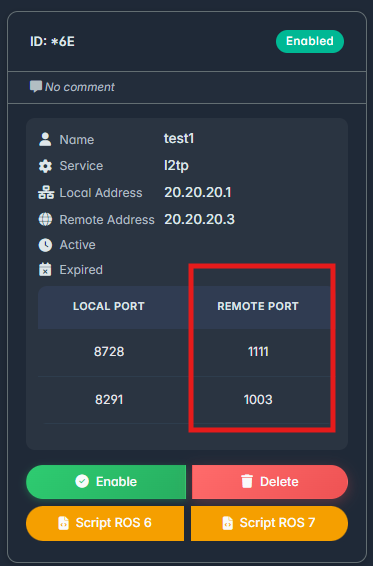Click the gear icon beside Service
Viewport: 373px width, 566px height.
[x=45, y=166]
